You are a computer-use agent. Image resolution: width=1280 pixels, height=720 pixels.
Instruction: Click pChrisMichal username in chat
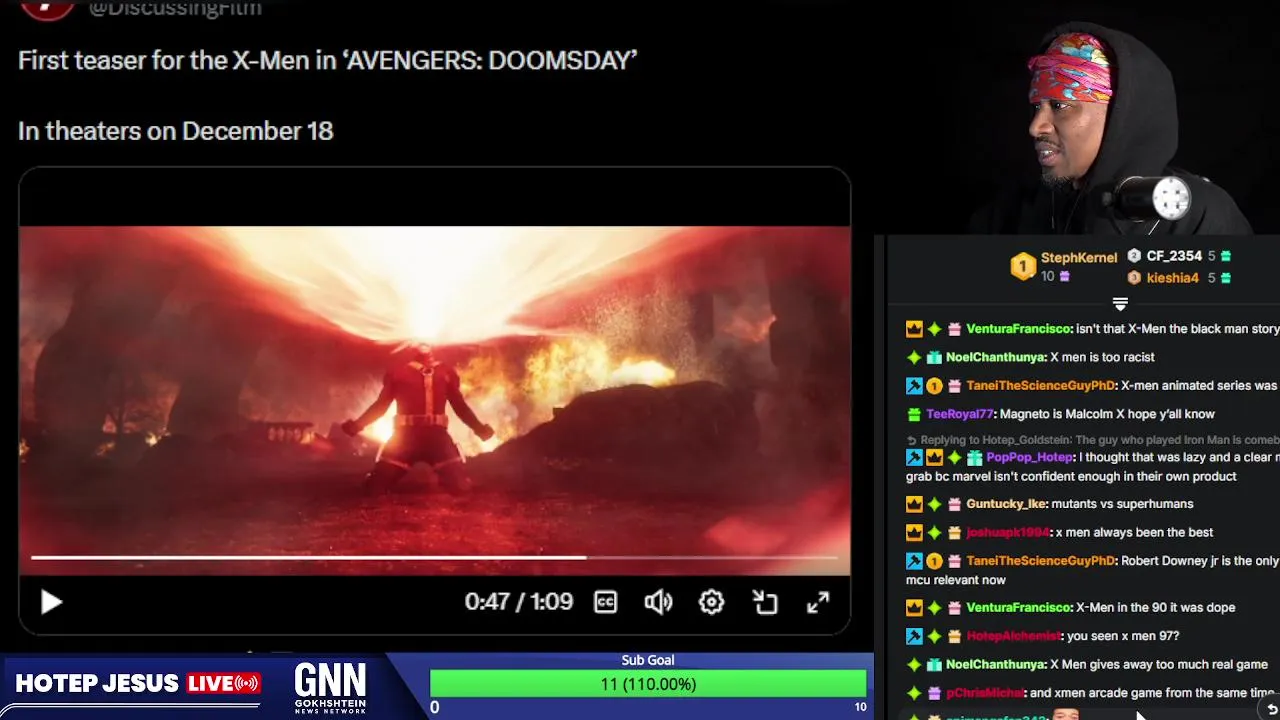click(x=984, y=693)
